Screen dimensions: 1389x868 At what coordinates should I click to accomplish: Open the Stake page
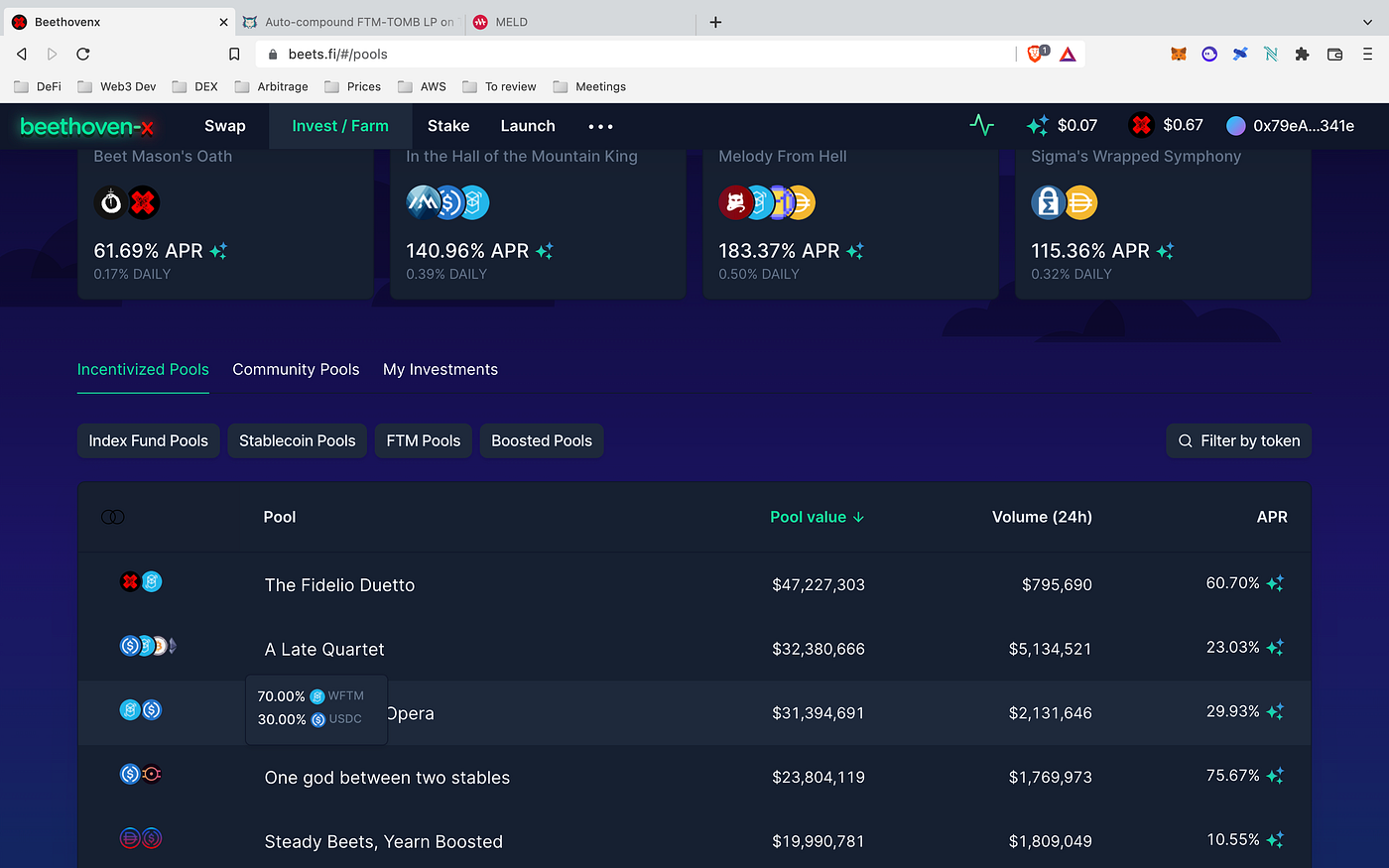coord(448,126)
